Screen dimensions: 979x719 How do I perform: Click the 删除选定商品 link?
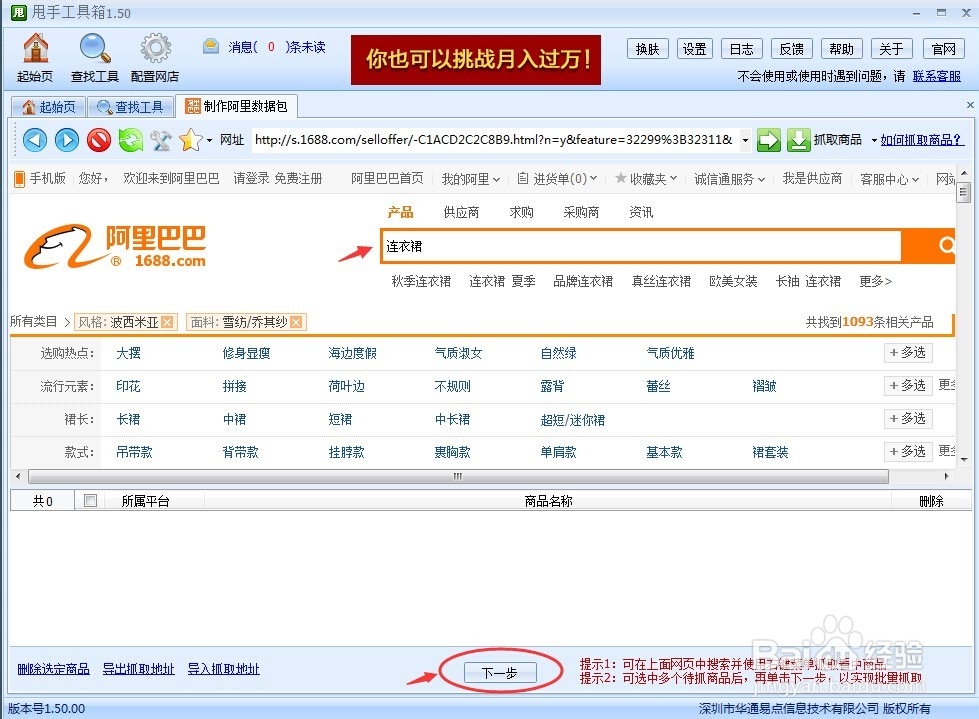[53, 669]
